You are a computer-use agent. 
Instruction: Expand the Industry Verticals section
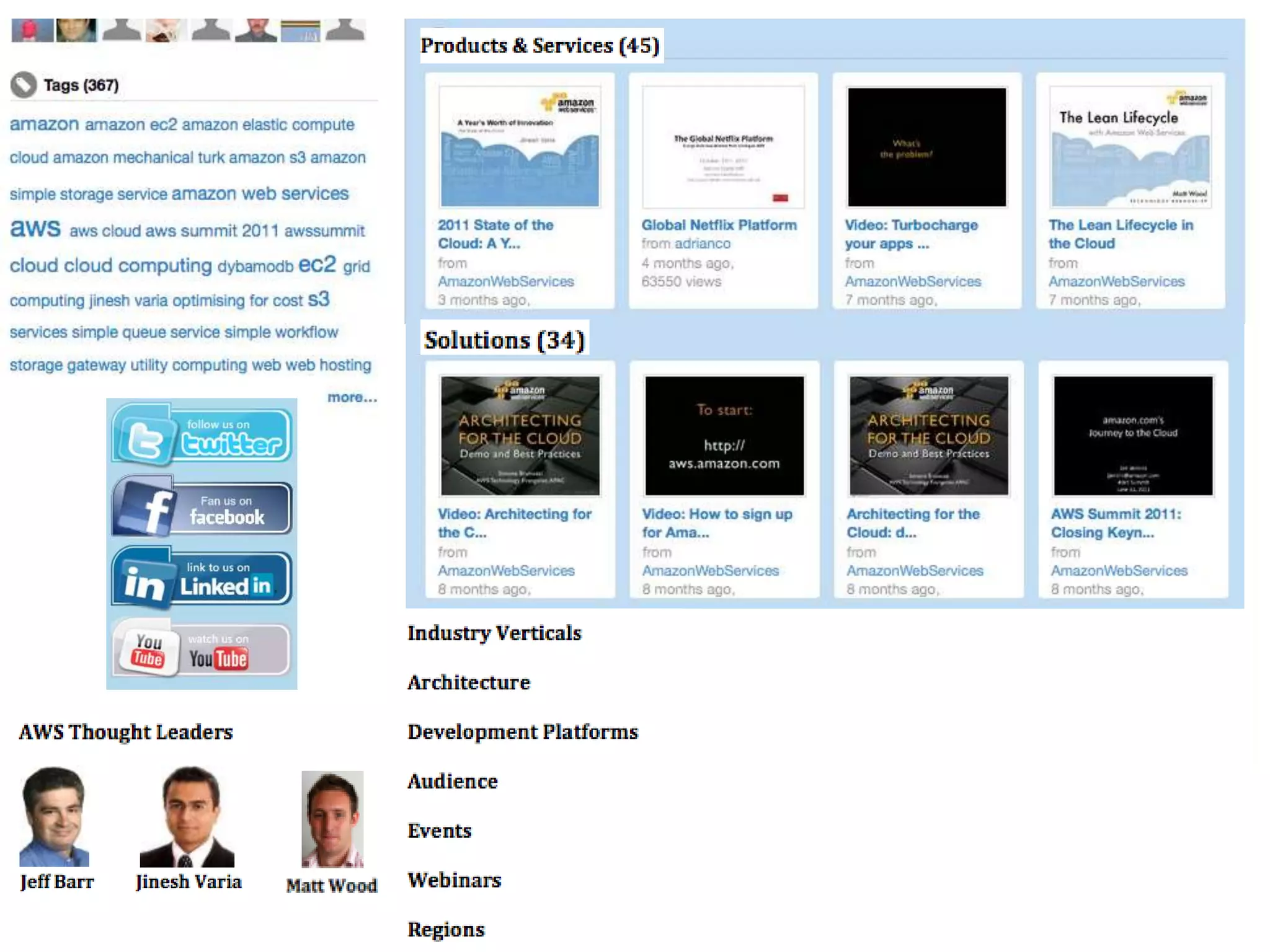[494, 633]
